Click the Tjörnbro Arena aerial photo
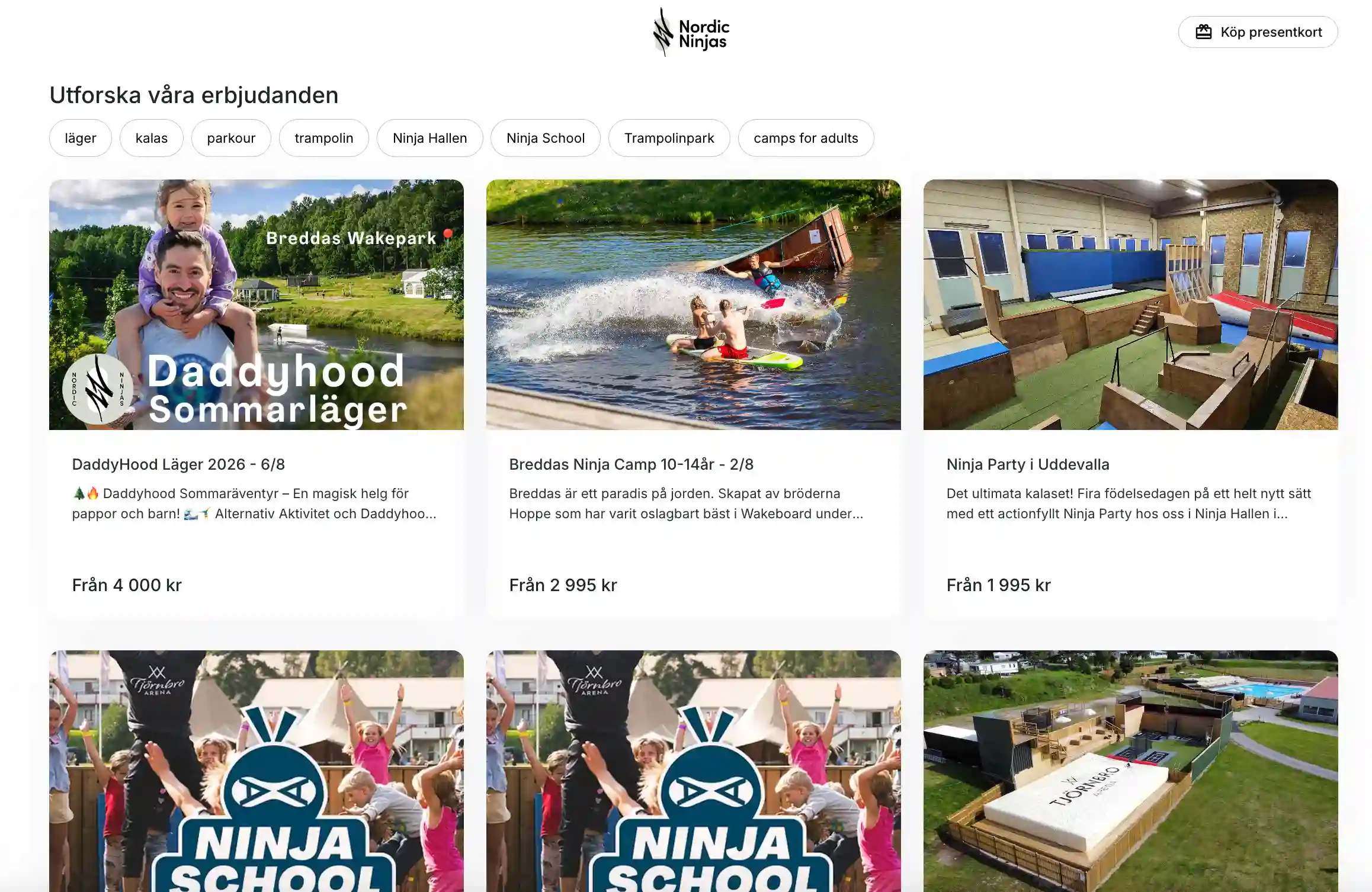Screen dimensions: 1372x892 click(x=1130, y=771)
